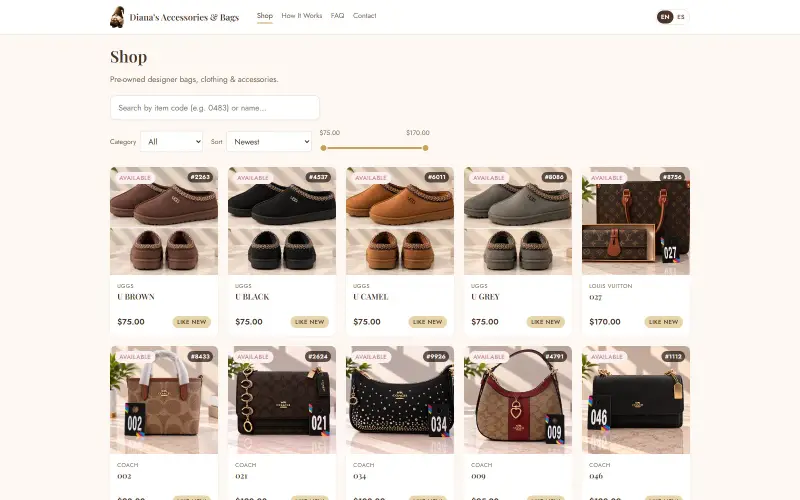Screen dimensions: 800x500
Task: Click the Like New badge on U BROWN
Action: [x=191, y=322]
